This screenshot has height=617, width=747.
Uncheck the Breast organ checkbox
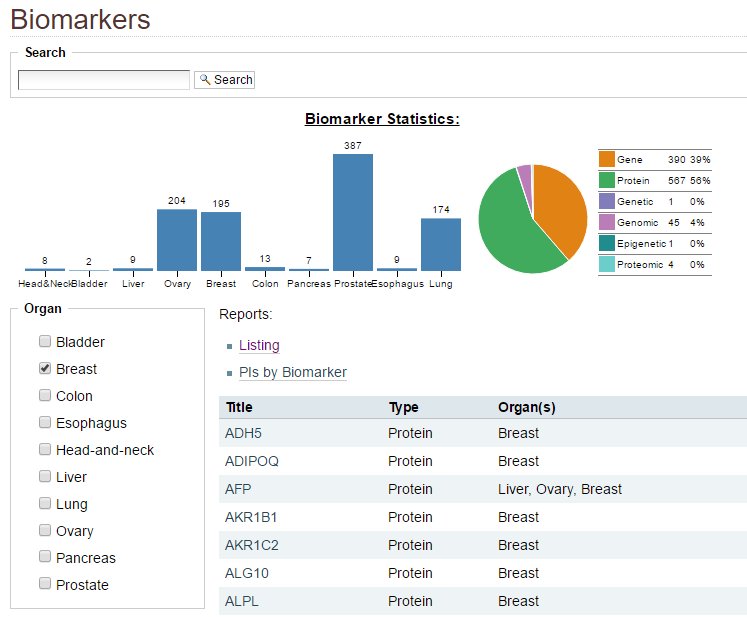[45, 368]
